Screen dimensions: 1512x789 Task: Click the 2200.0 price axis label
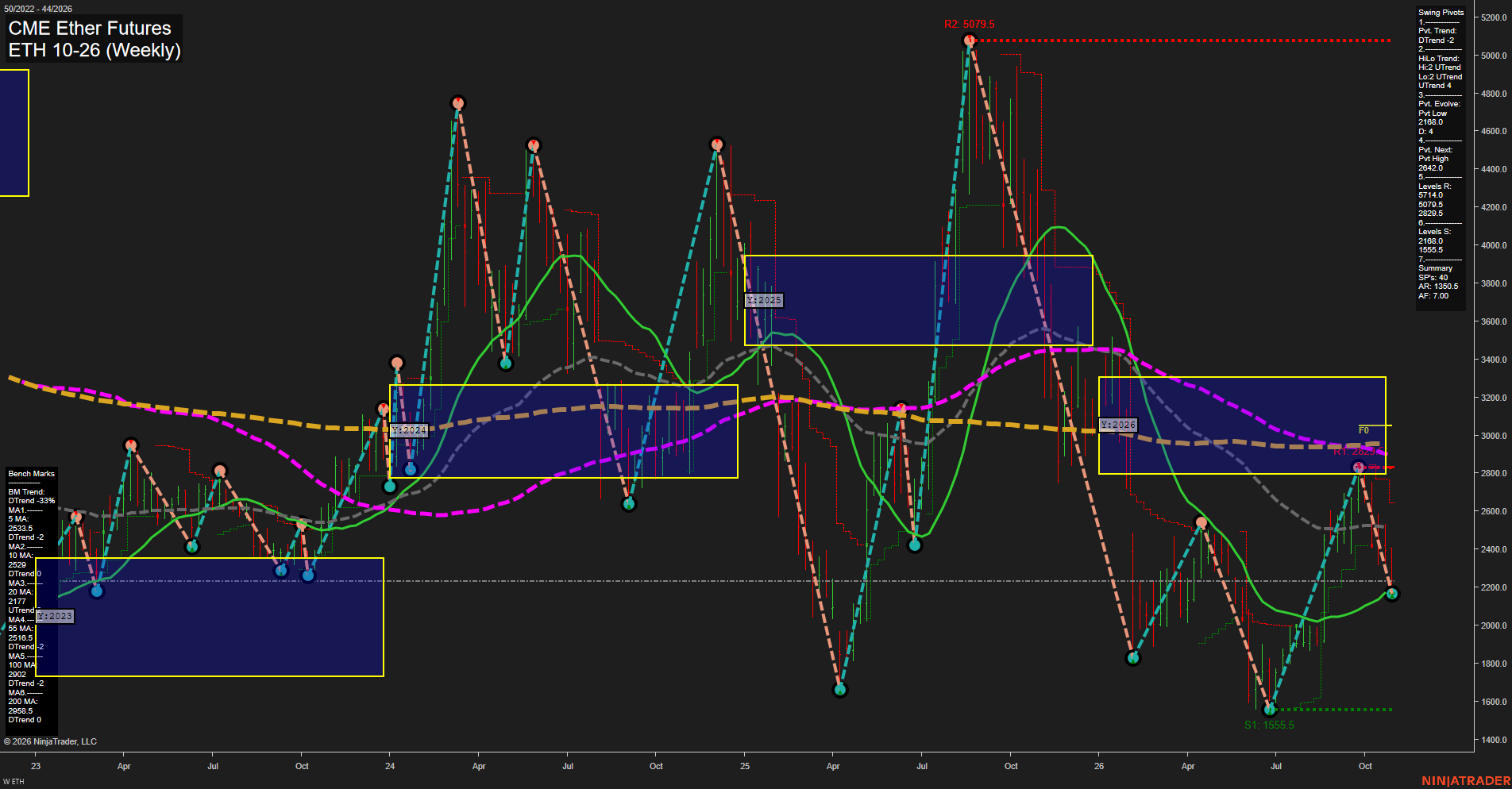pos(1493,587)
